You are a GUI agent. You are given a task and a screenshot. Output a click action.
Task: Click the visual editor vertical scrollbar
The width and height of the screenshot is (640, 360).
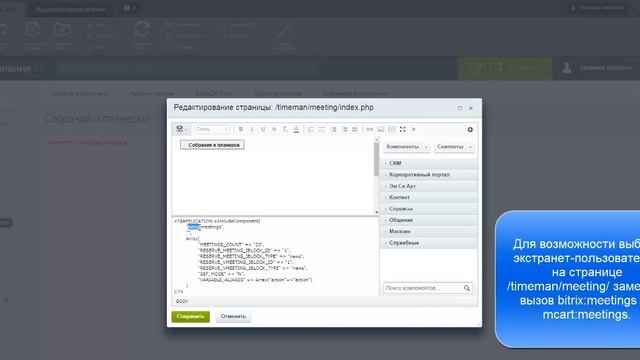(x=376, y=159)
